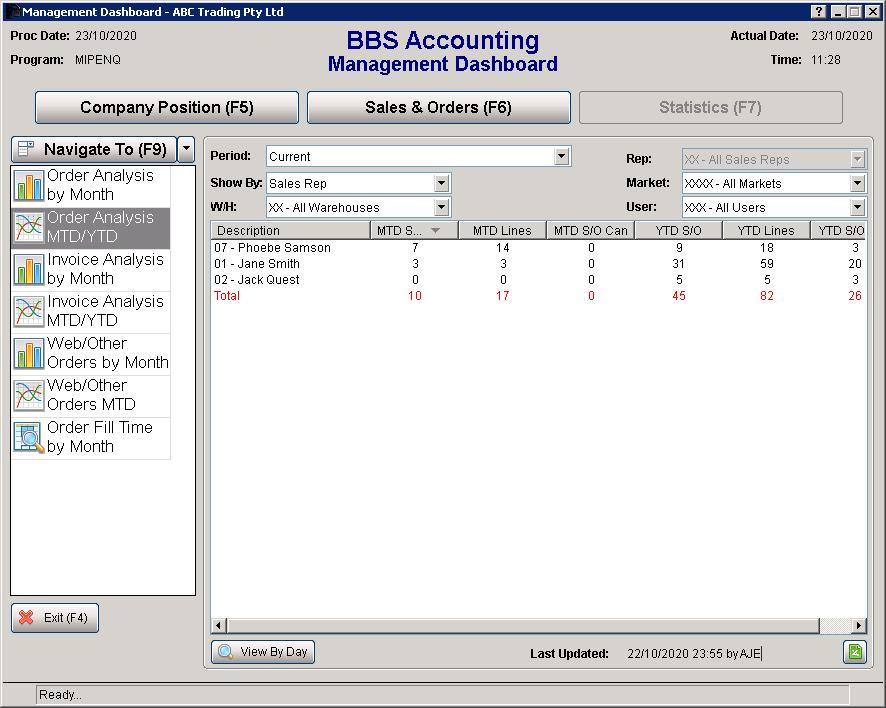Select Order Fill Time by Month icon
The height and width of the screenshot is (708, 886).
[x=29, y=438]
